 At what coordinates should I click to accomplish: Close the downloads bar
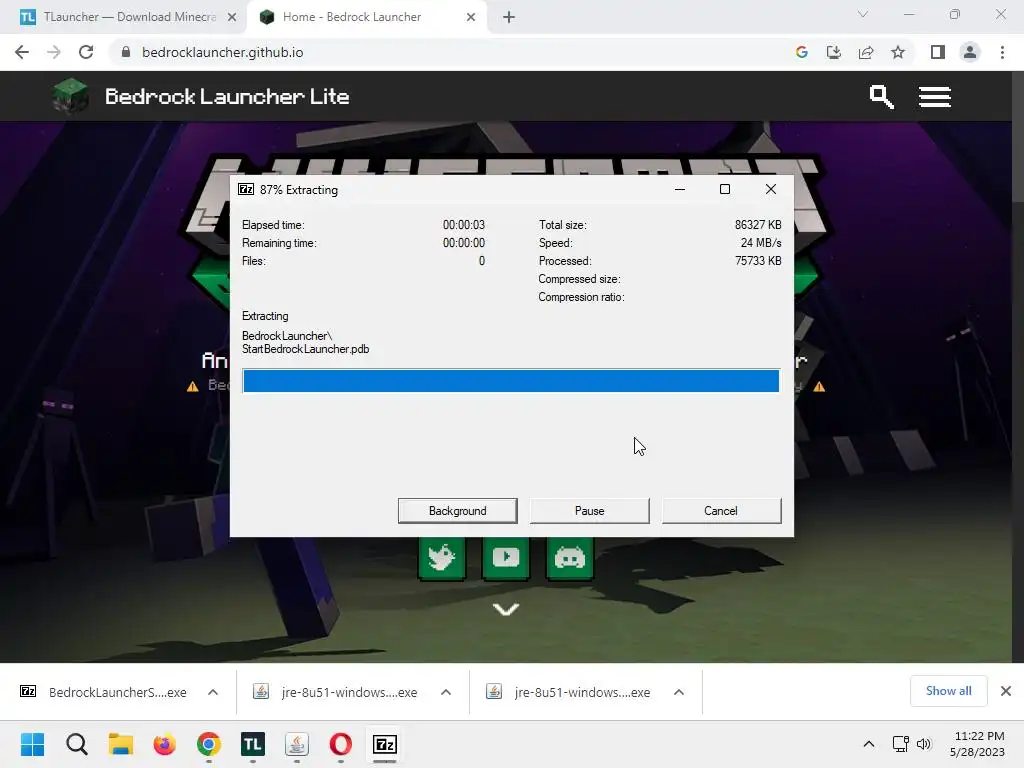(1006, 691)
